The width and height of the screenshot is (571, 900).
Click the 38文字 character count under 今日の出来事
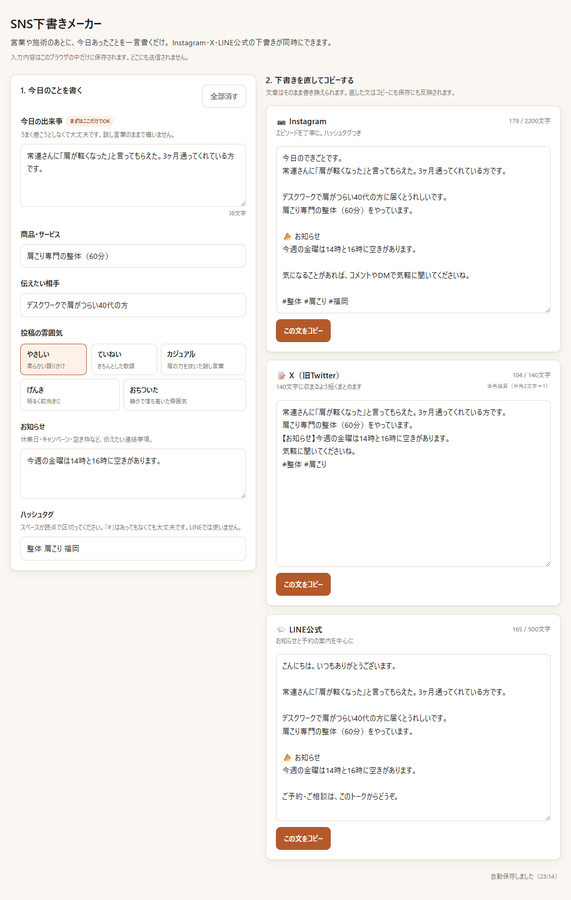[237, 214]
